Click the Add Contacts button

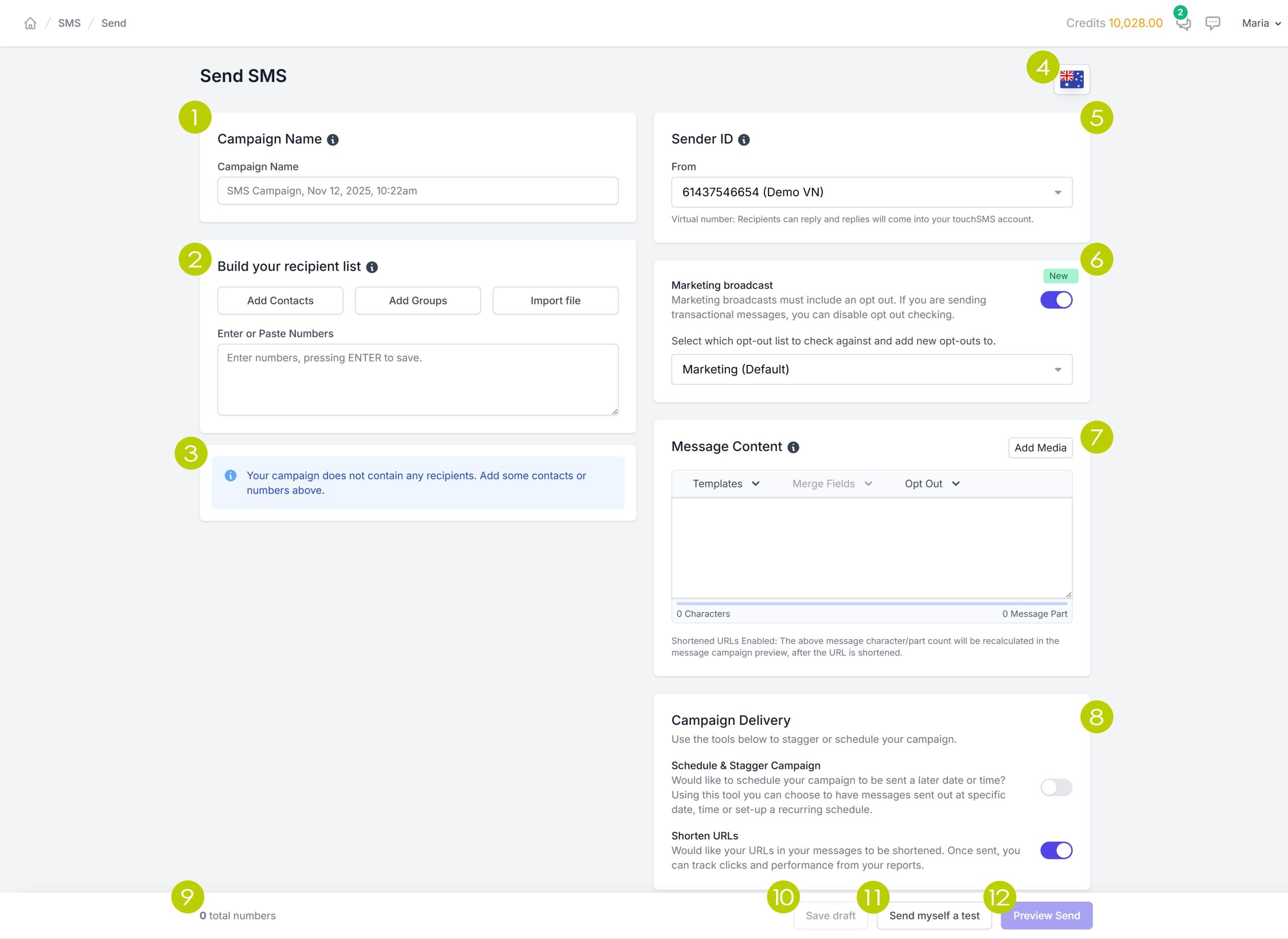280,301
